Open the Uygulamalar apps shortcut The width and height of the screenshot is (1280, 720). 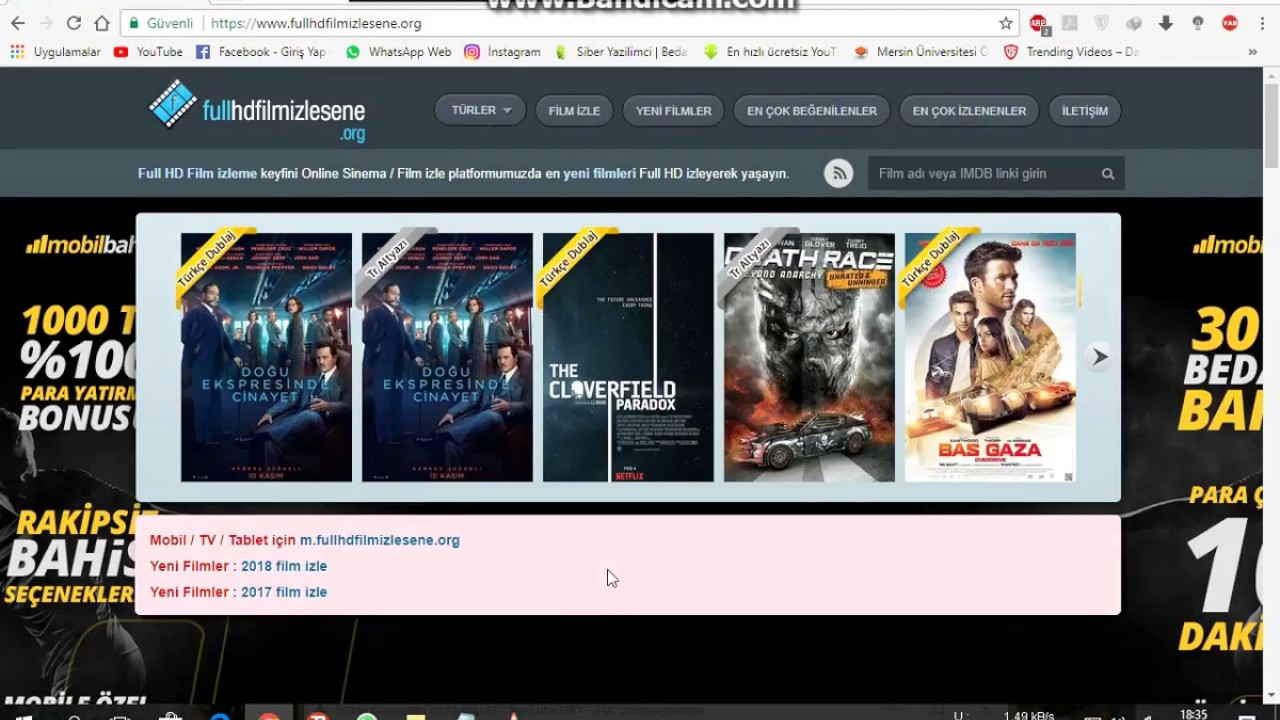coord(56,52)
